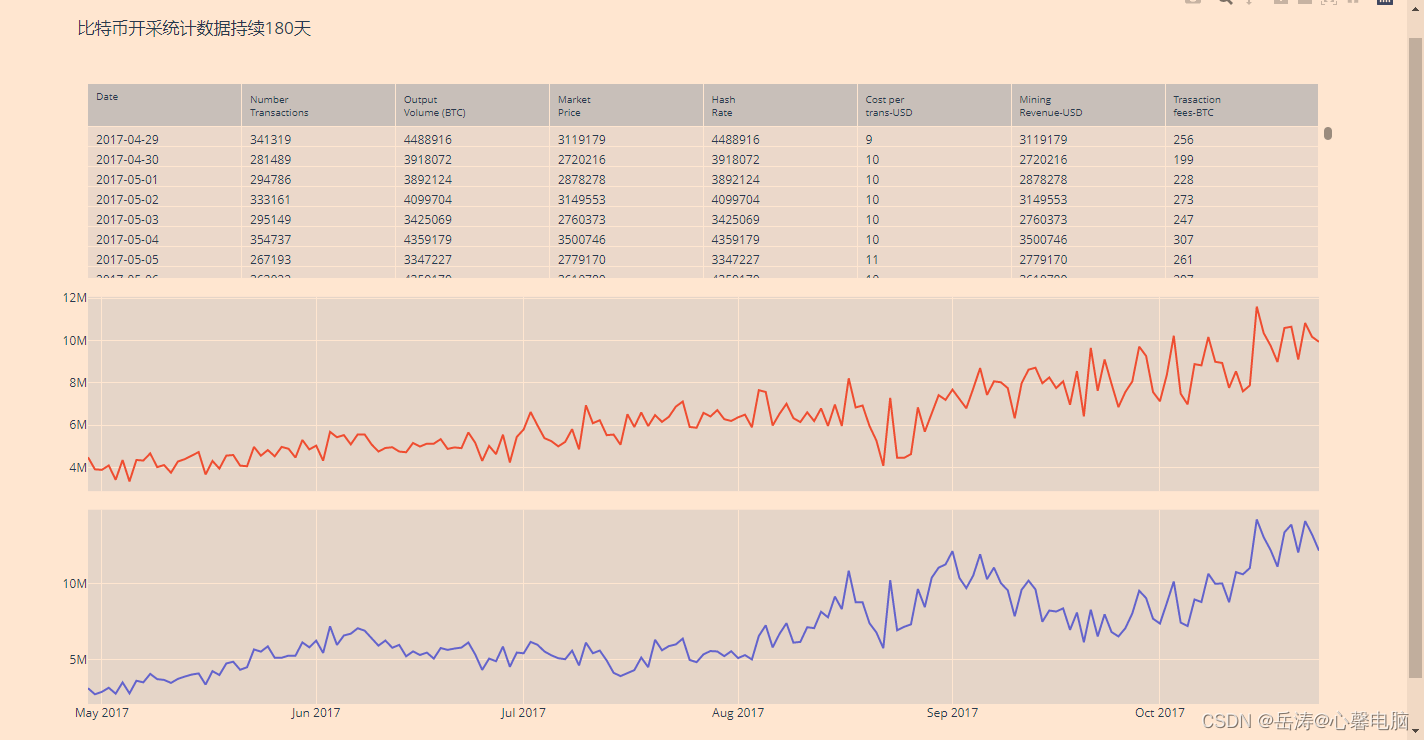
Task: Click the 12M y-axis label
Action: point(75,298)
